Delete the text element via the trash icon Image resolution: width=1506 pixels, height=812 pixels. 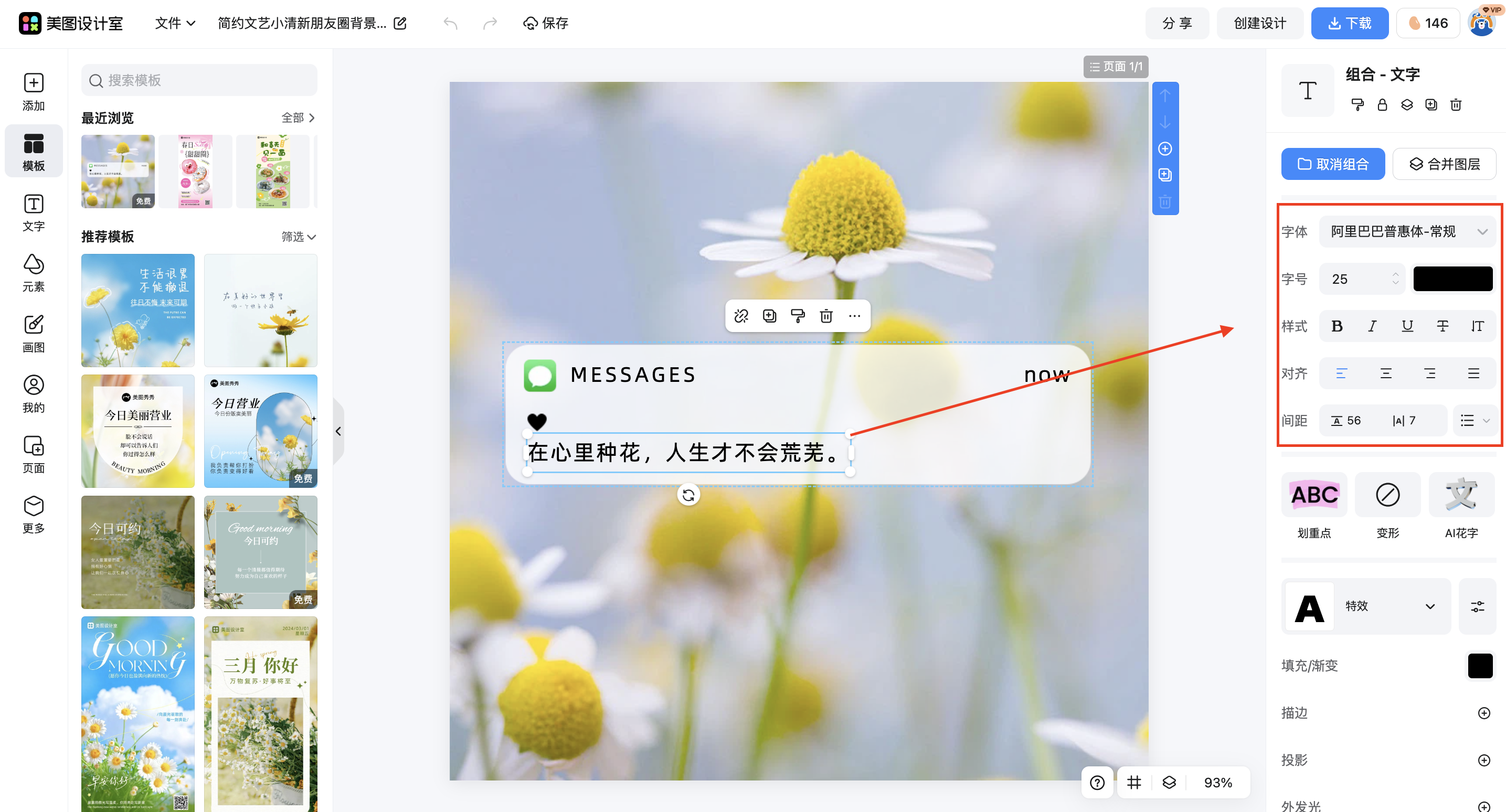click(826, 316)
